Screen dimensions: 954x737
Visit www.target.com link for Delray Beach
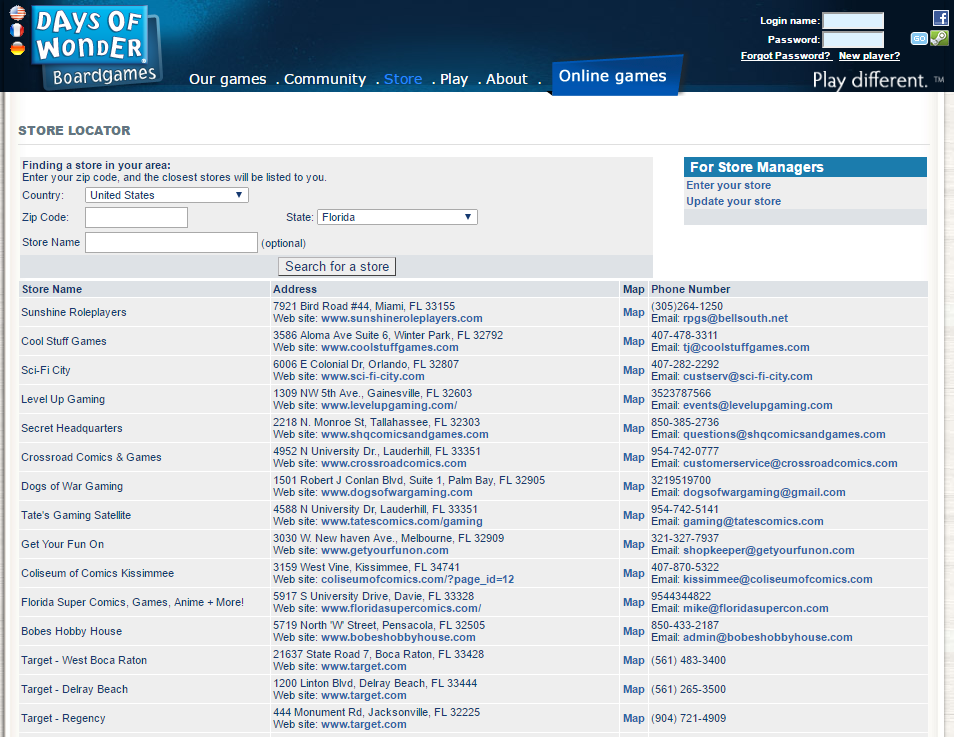coord(364,696)
